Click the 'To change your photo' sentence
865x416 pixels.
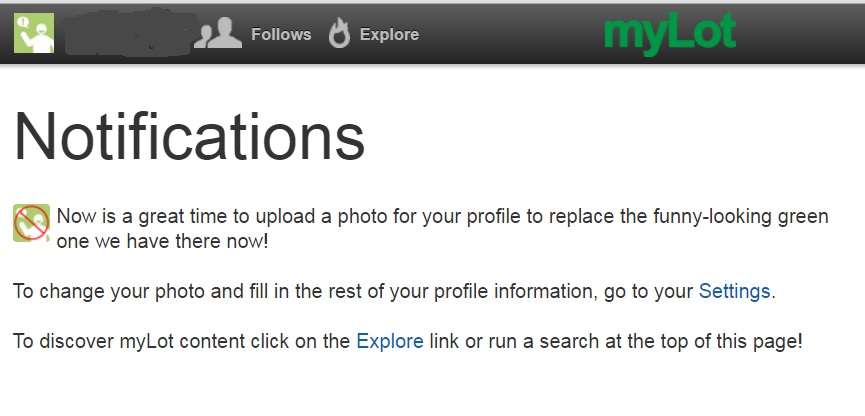click(394, 291)
